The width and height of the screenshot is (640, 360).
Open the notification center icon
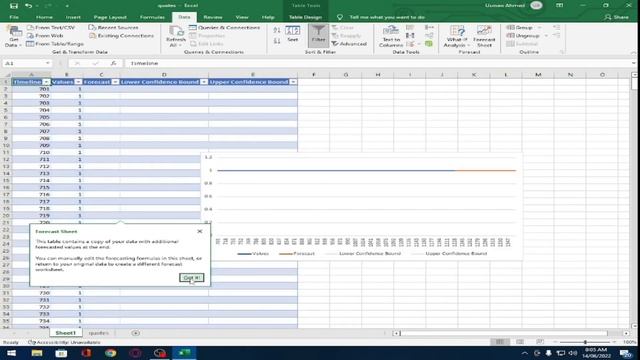tap(625, 353)
